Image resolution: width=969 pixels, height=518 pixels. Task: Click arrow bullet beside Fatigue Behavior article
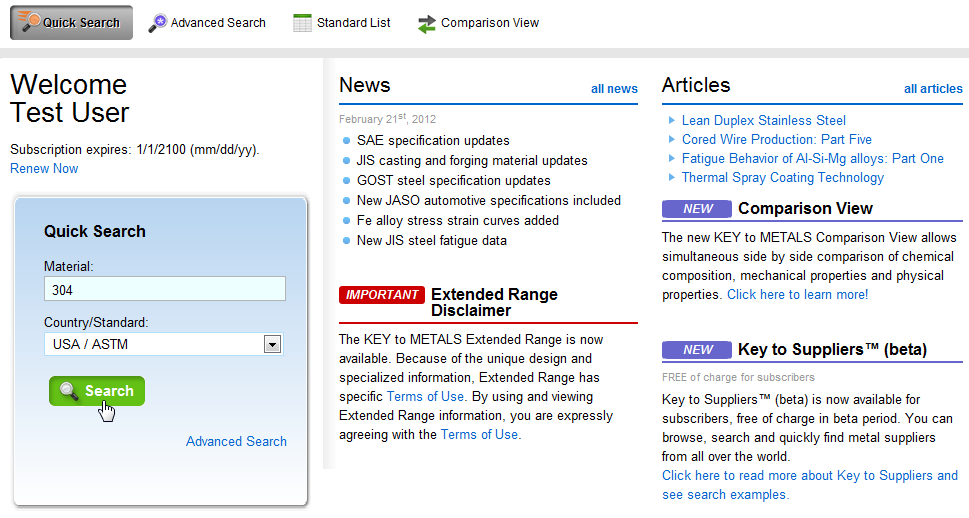click(672, 158)
